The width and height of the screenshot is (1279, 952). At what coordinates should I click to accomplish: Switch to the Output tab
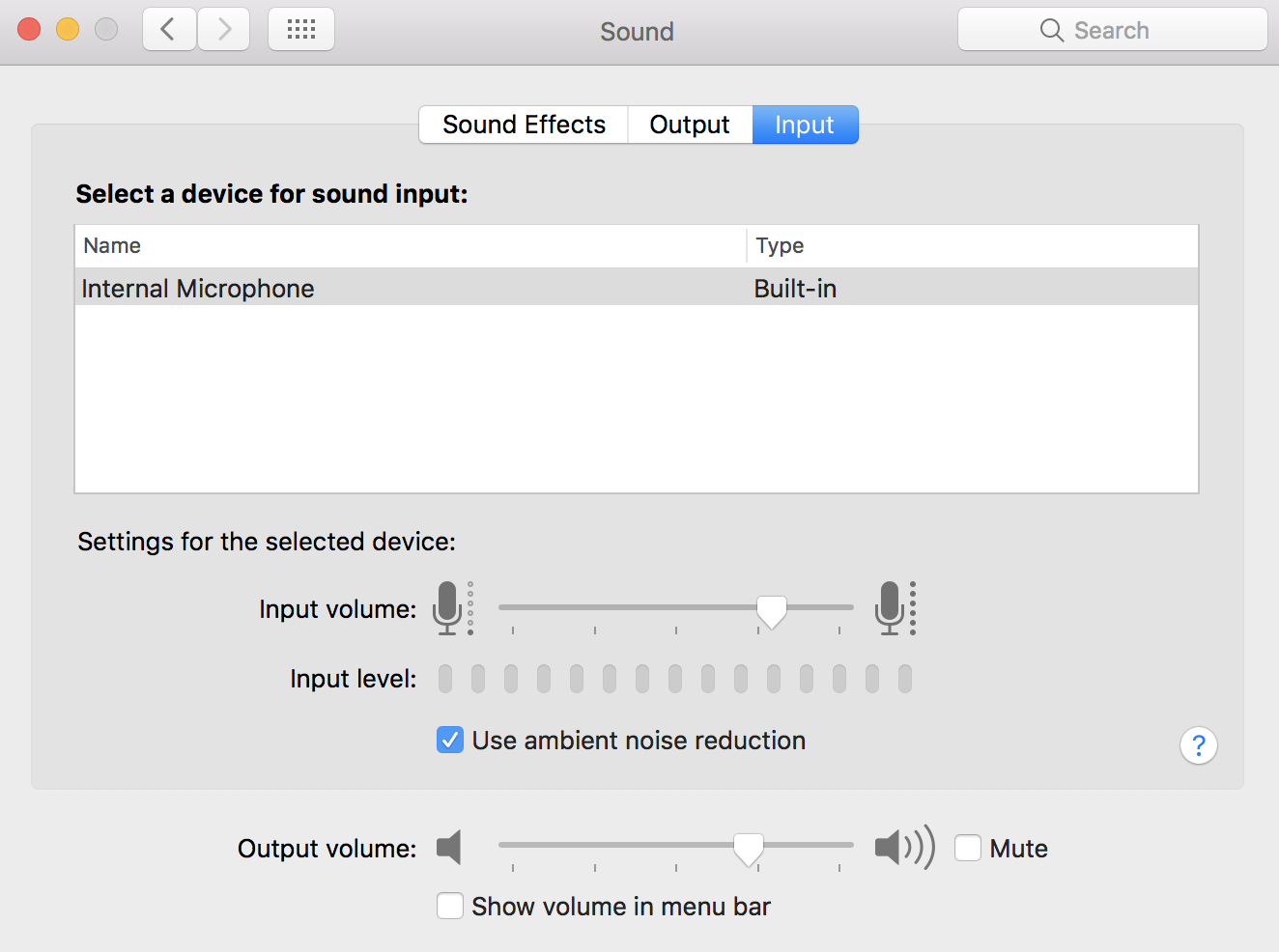(x=690, y=125)
